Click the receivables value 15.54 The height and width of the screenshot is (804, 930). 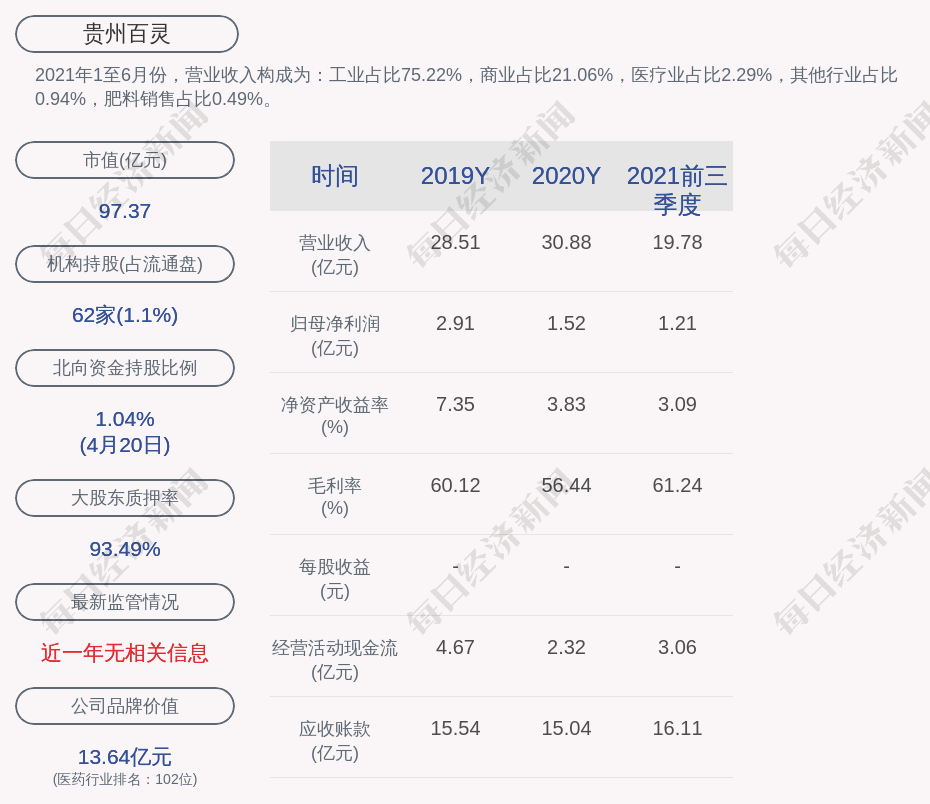(x=455, y=728)
